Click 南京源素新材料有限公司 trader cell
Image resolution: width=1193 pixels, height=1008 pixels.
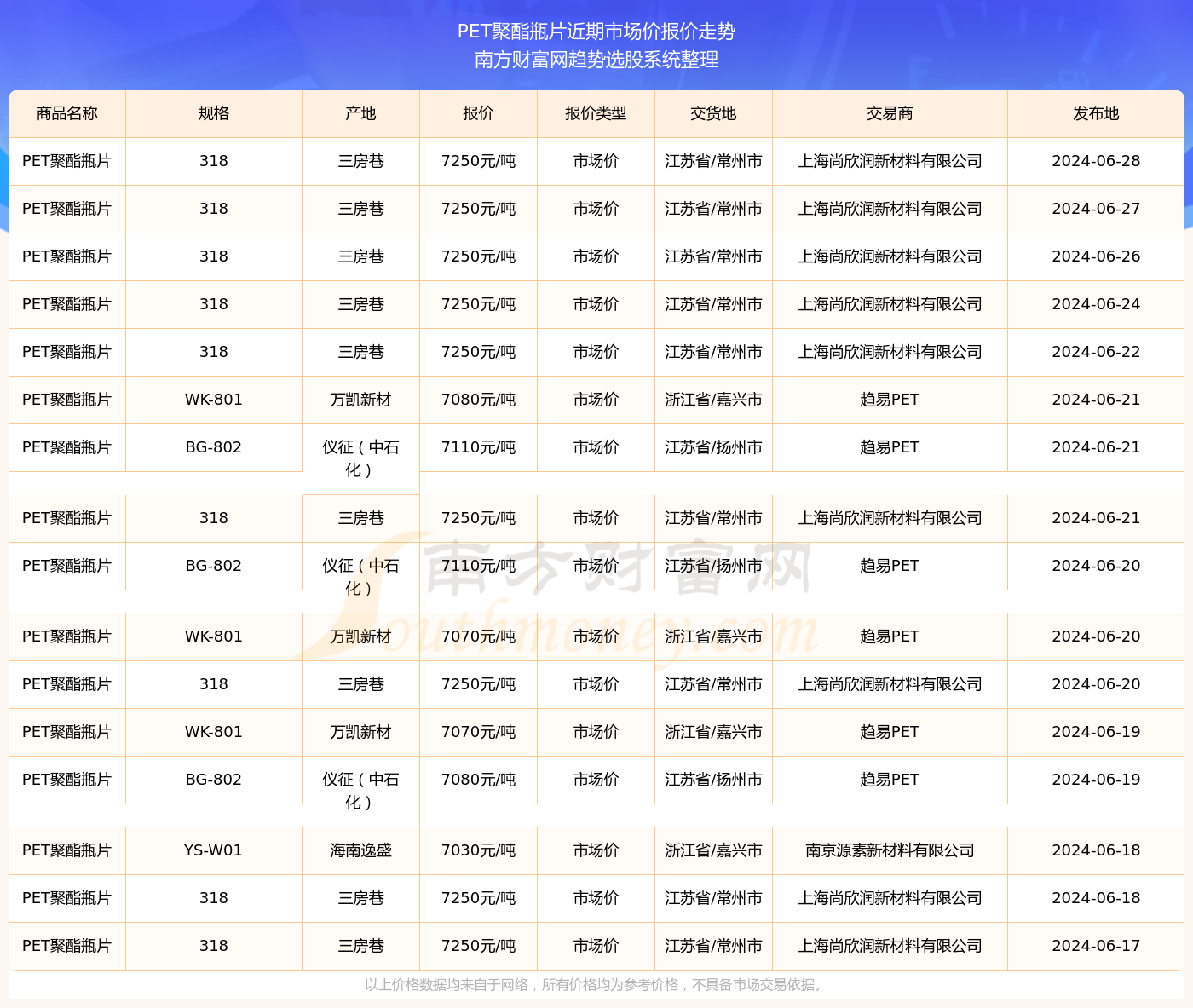pos(890,850)
